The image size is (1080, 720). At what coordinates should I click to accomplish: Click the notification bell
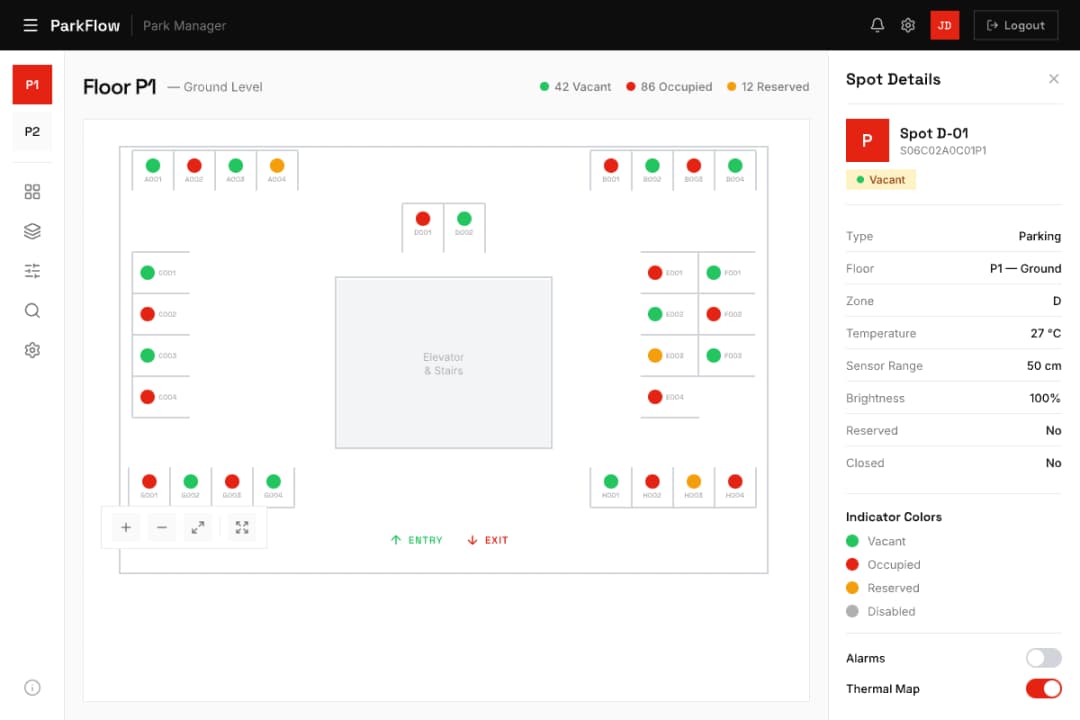pyautogui.click(x=877, y=24)
